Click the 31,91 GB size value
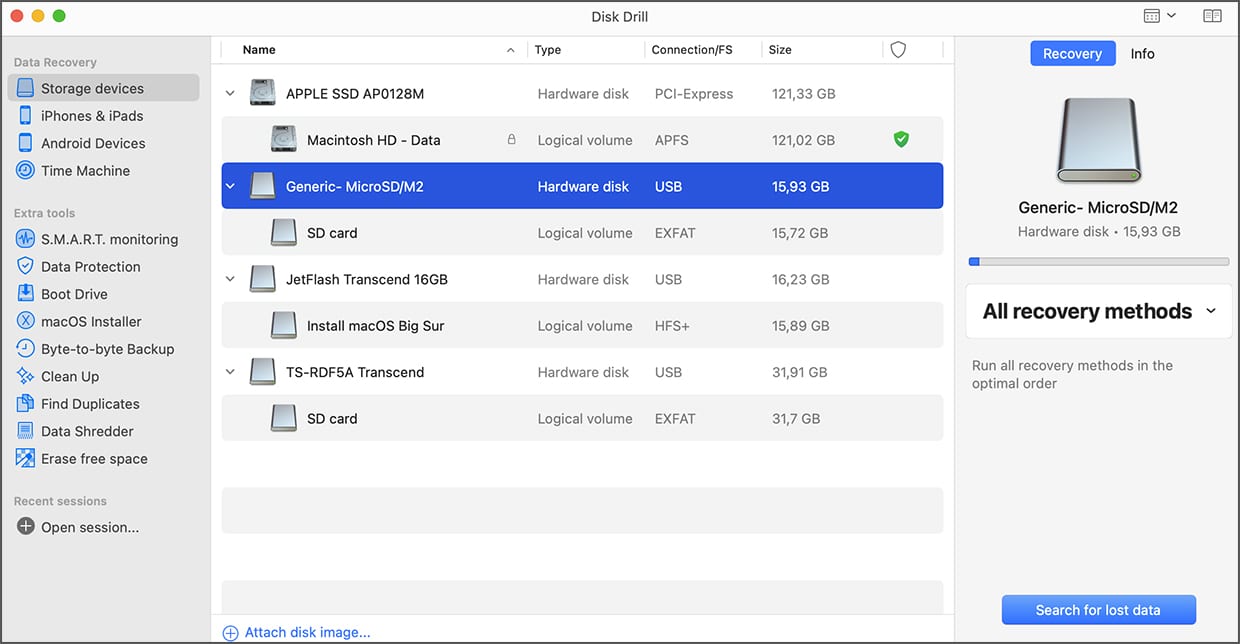1240x644 pixels. [x=799, y=372]
